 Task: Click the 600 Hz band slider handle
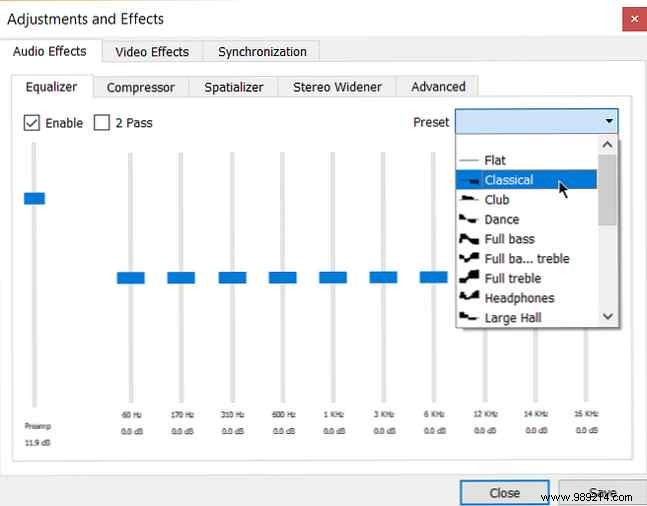(283, 278)
